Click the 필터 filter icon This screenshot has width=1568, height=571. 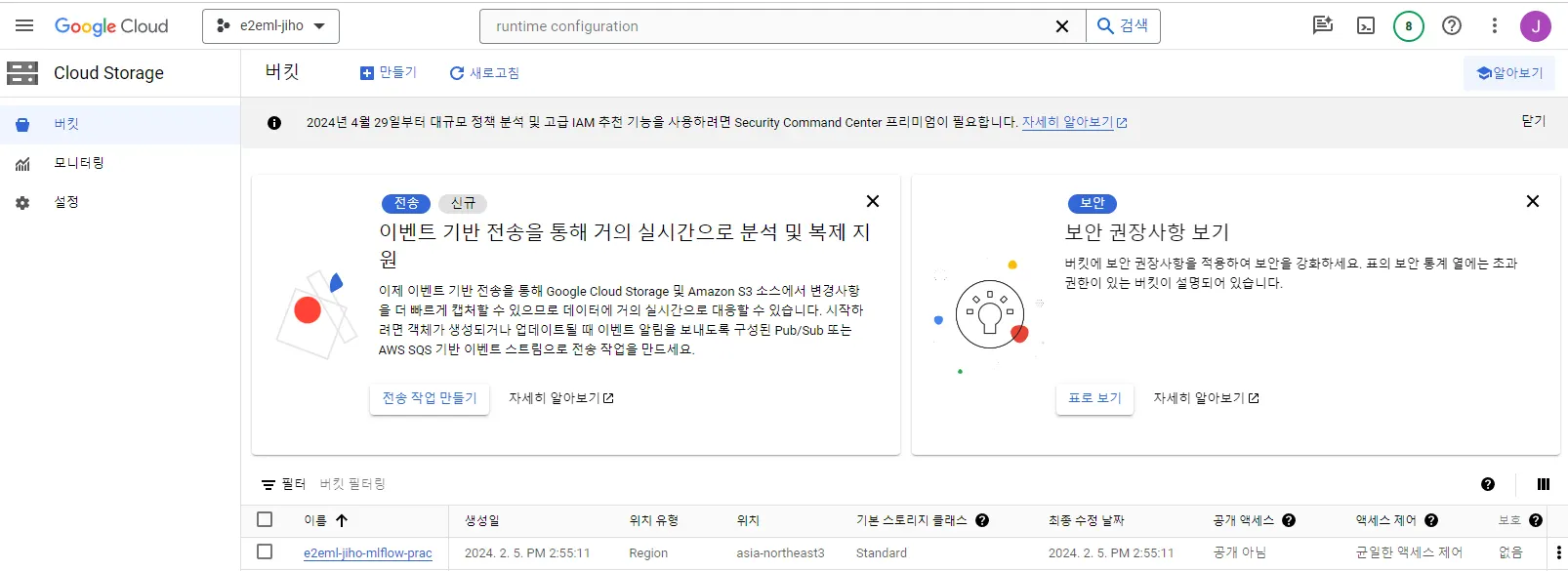coord(268,485)
